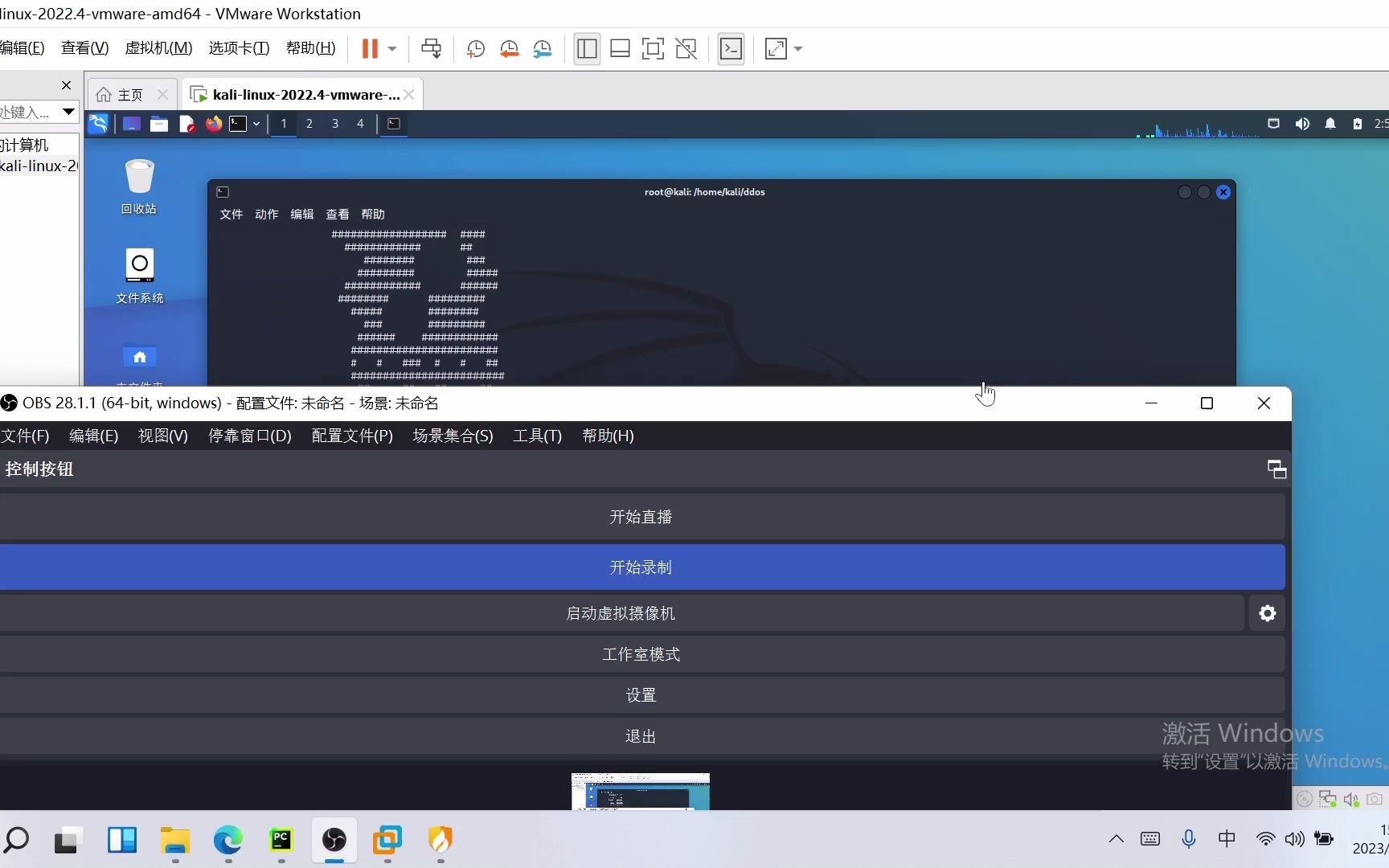The width and height of the screenshot is (1389, 868).
Task: Take a snapshot of the virtual machine
Action: click(475, 49)
